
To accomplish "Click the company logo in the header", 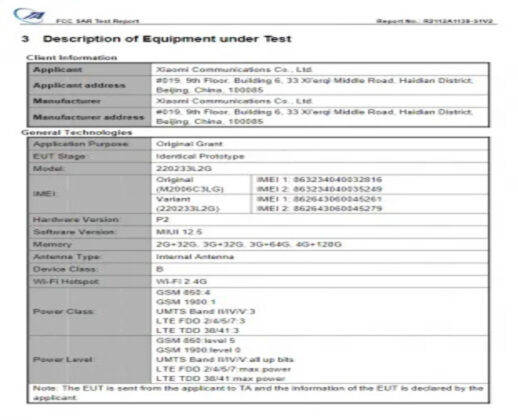I will pos(29,16).
